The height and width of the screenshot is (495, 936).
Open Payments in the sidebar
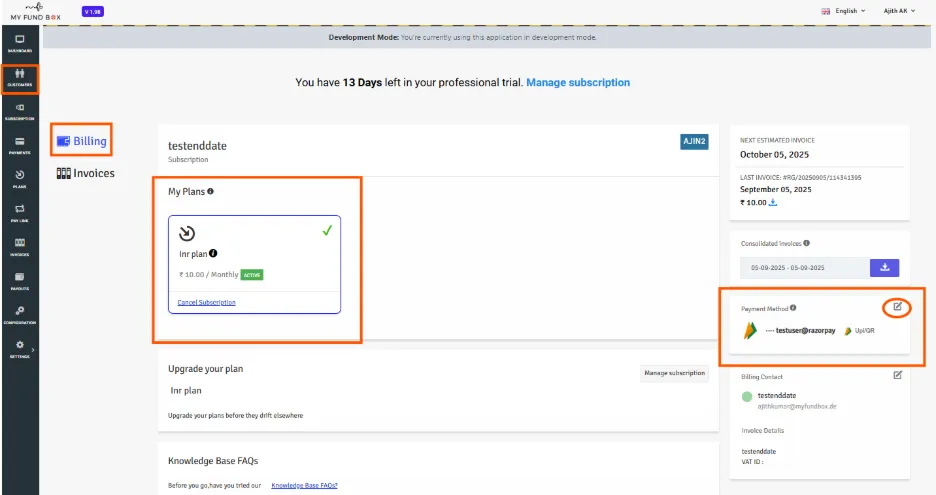coord(20,146)
